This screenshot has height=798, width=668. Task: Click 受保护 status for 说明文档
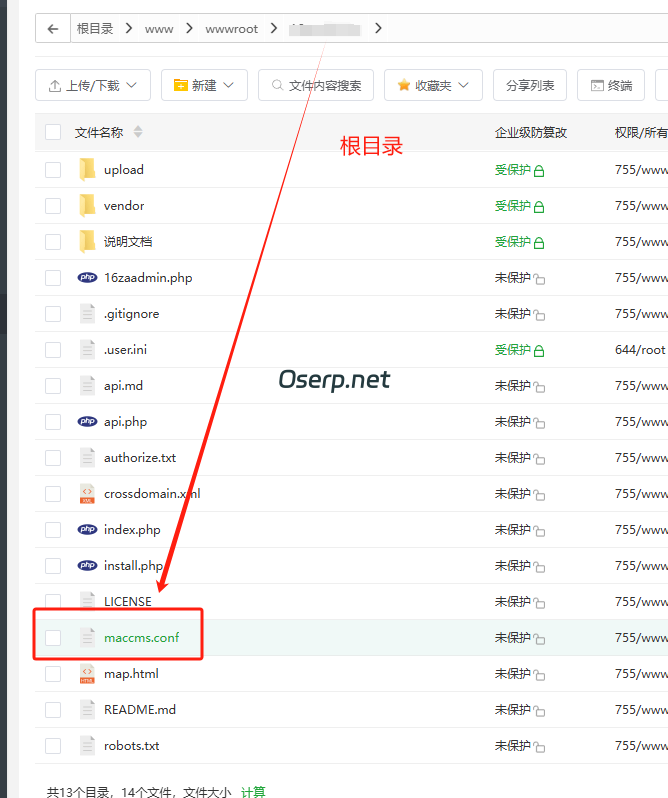(x=512, y=242)
